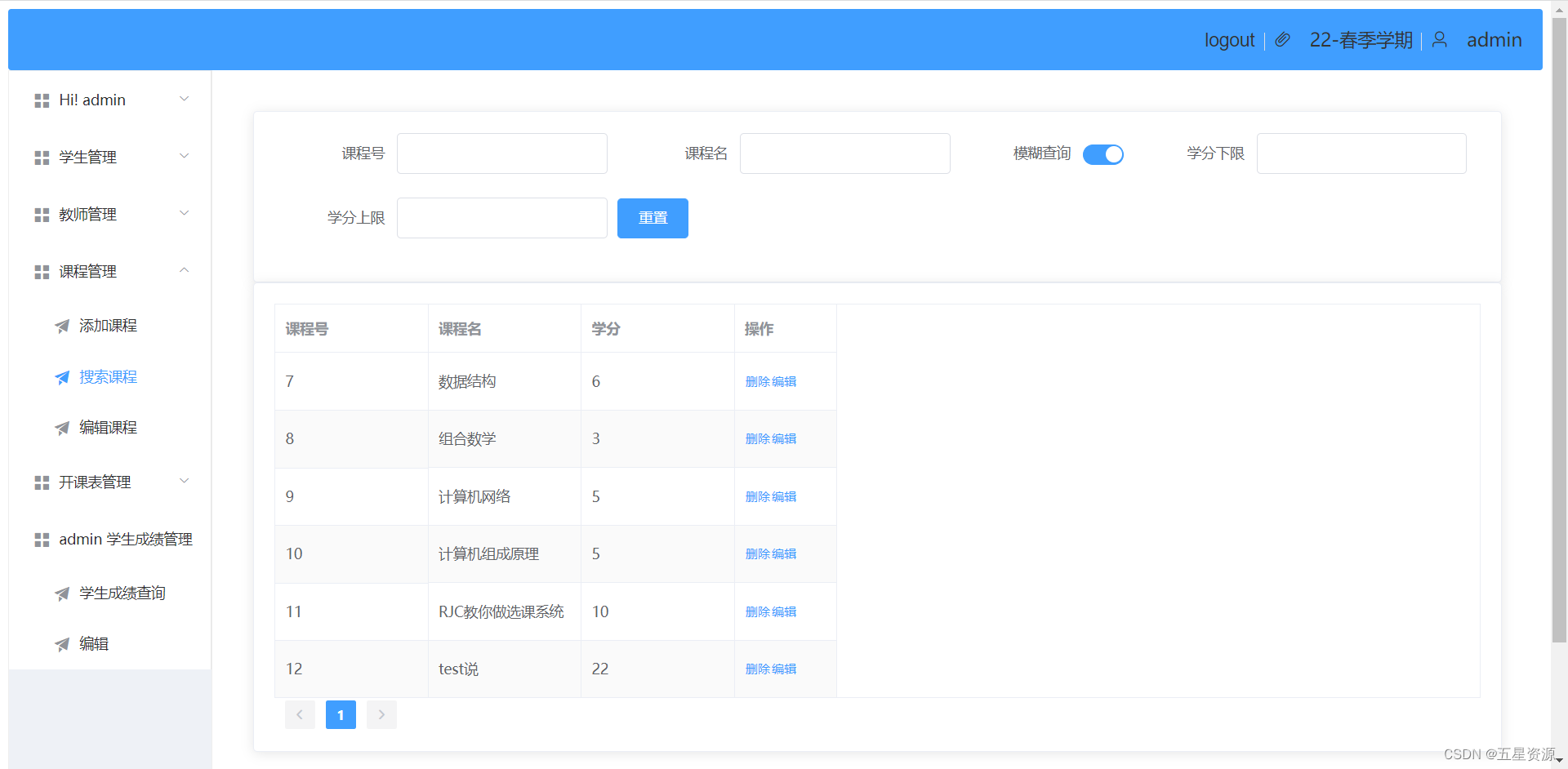The image size is (1568, 769).
Task: Click the grid icon beside admin 学生成绩管理
Action: click(x=42, y=540)
